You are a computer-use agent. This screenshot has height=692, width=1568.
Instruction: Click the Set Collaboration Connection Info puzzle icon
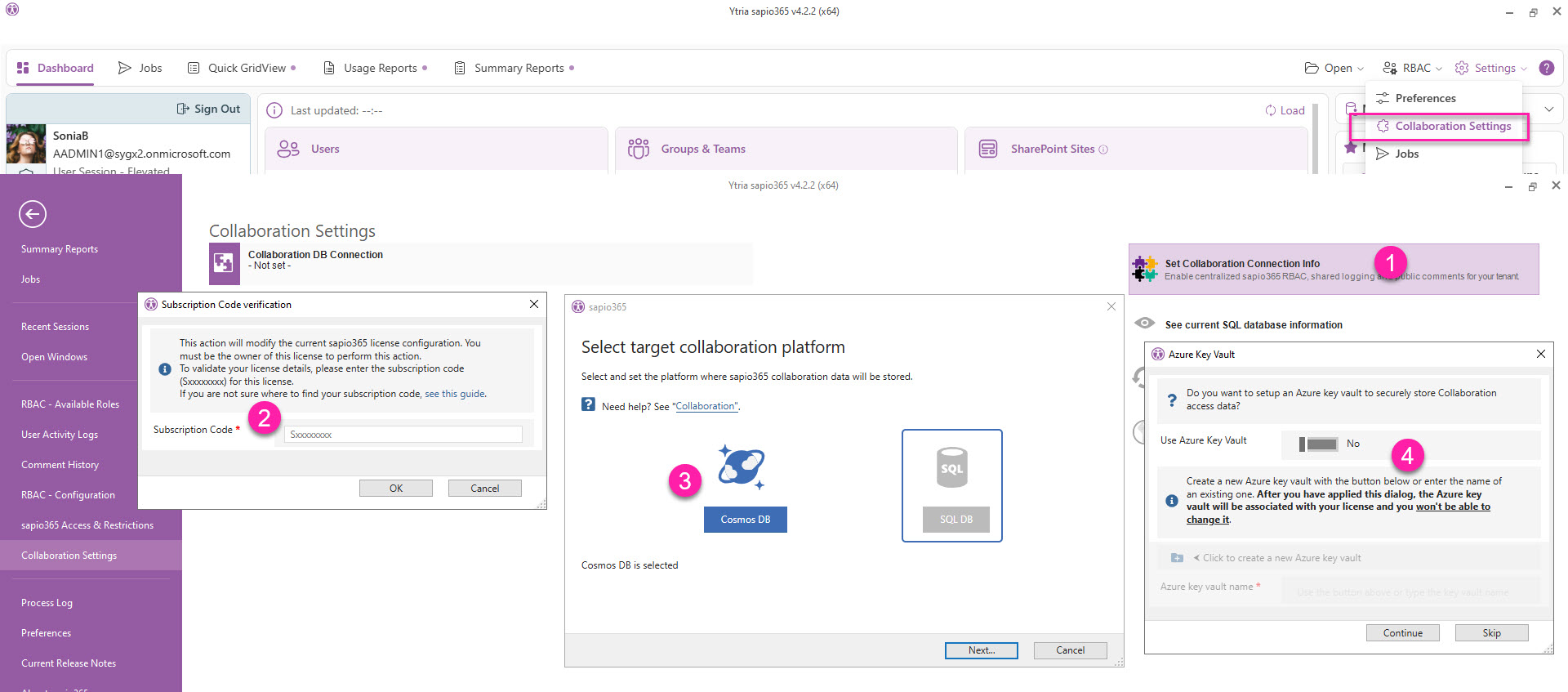click(1145, 269)
